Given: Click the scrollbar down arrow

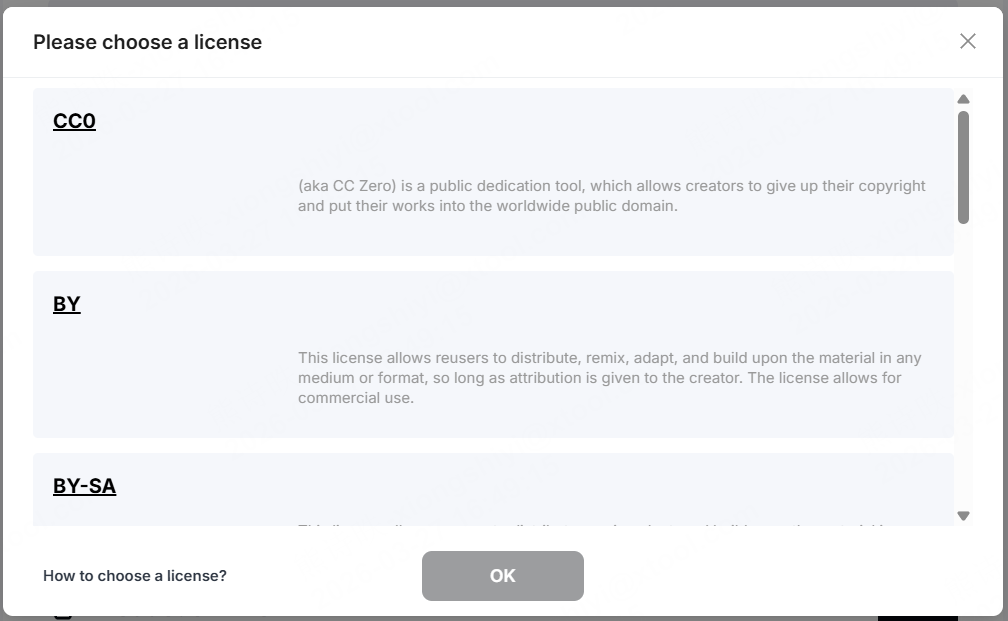Looking at the screenshot, I should pos(963,516).
